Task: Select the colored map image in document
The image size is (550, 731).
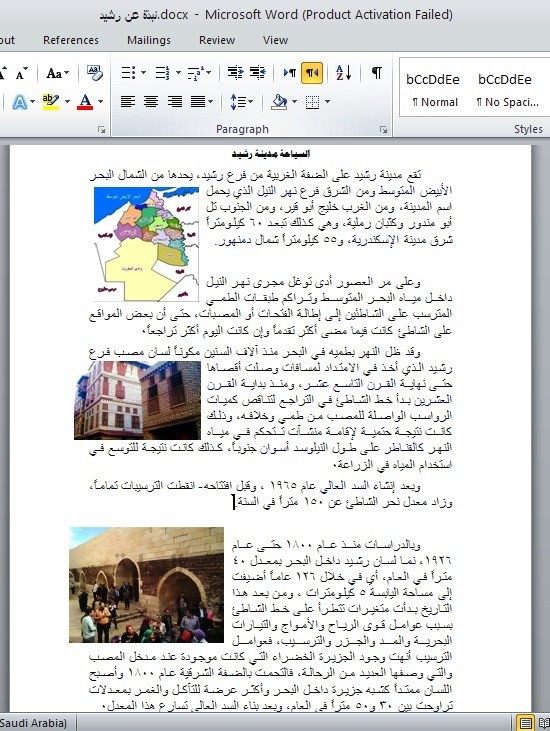Action: coord(146,244)
